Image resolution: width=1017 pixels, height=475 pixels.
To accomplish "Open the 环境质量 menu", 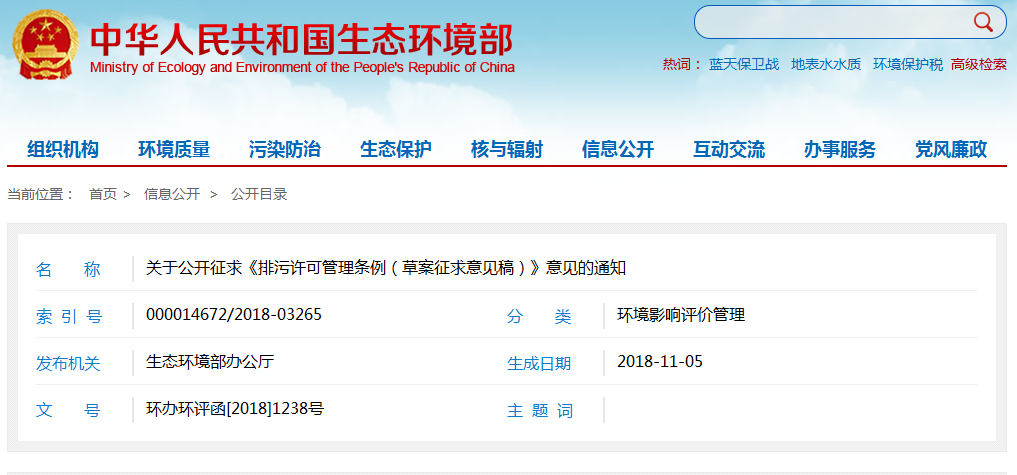I will (x=174, y=150).
